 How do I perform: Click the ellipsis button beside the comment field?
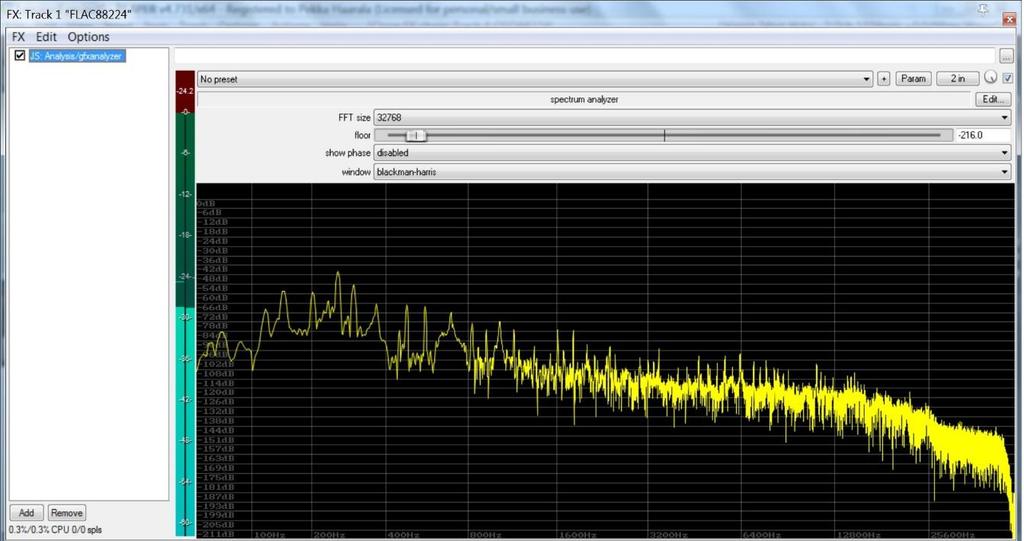coord(1006,56)
